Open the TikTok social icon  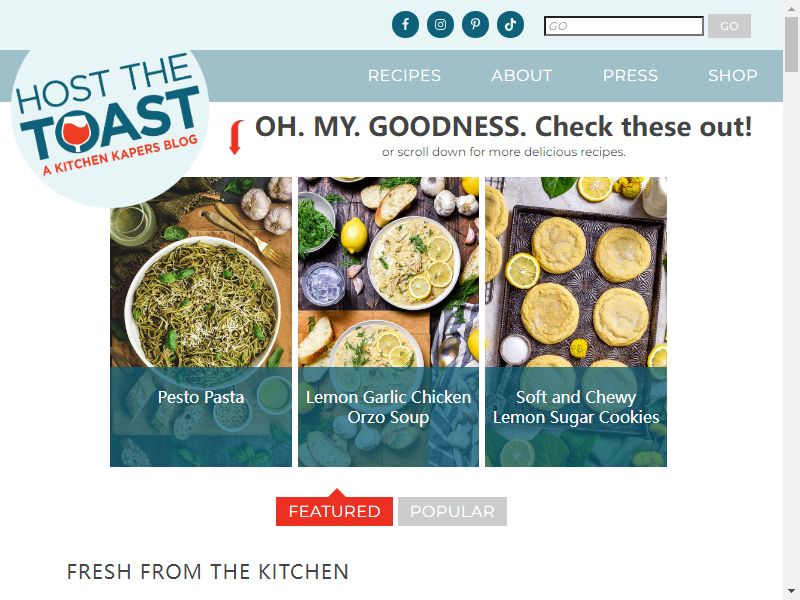[510, 24]
